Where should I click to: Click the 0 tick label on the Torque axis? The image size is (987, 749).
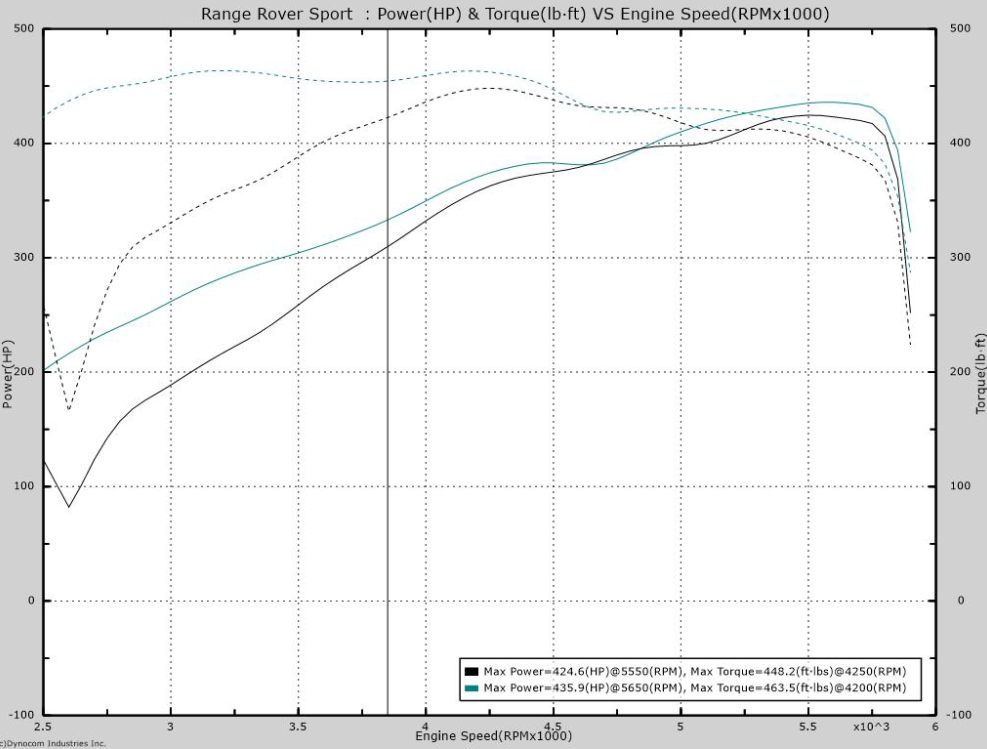pyautogui.click(x=961, y=600)
